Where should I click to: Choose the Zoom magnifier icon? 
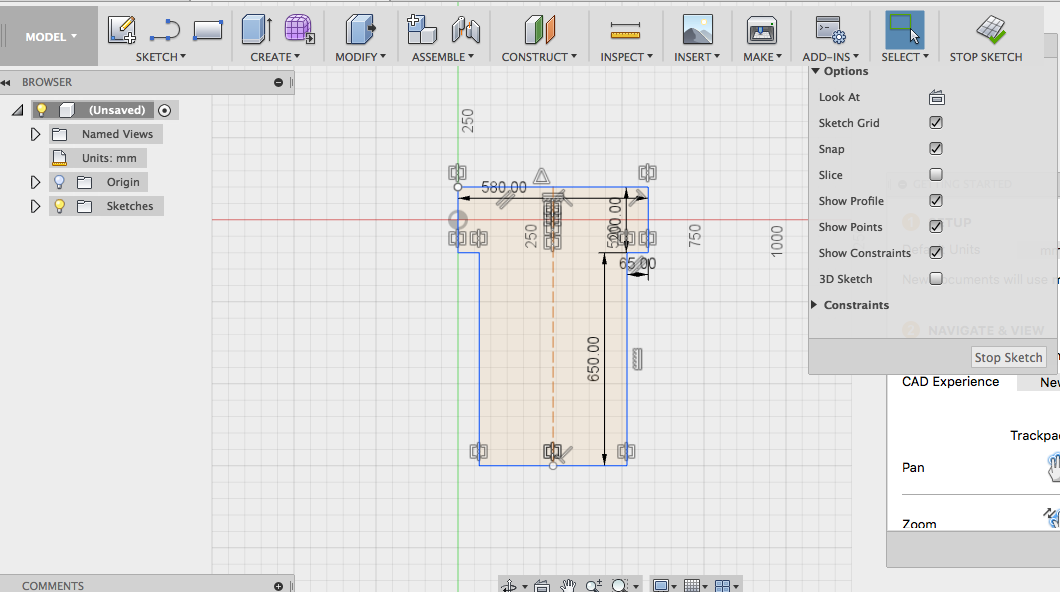tap(594, 586)
